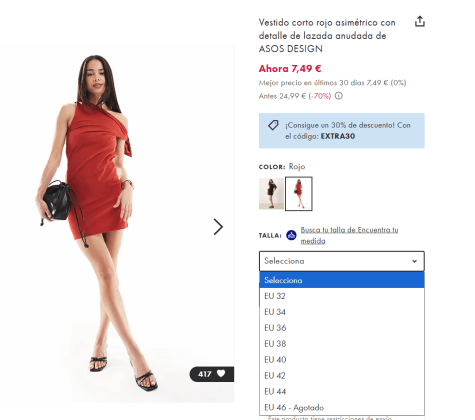
Task: Choose size EU 44
Action: [x=342, y=391]
